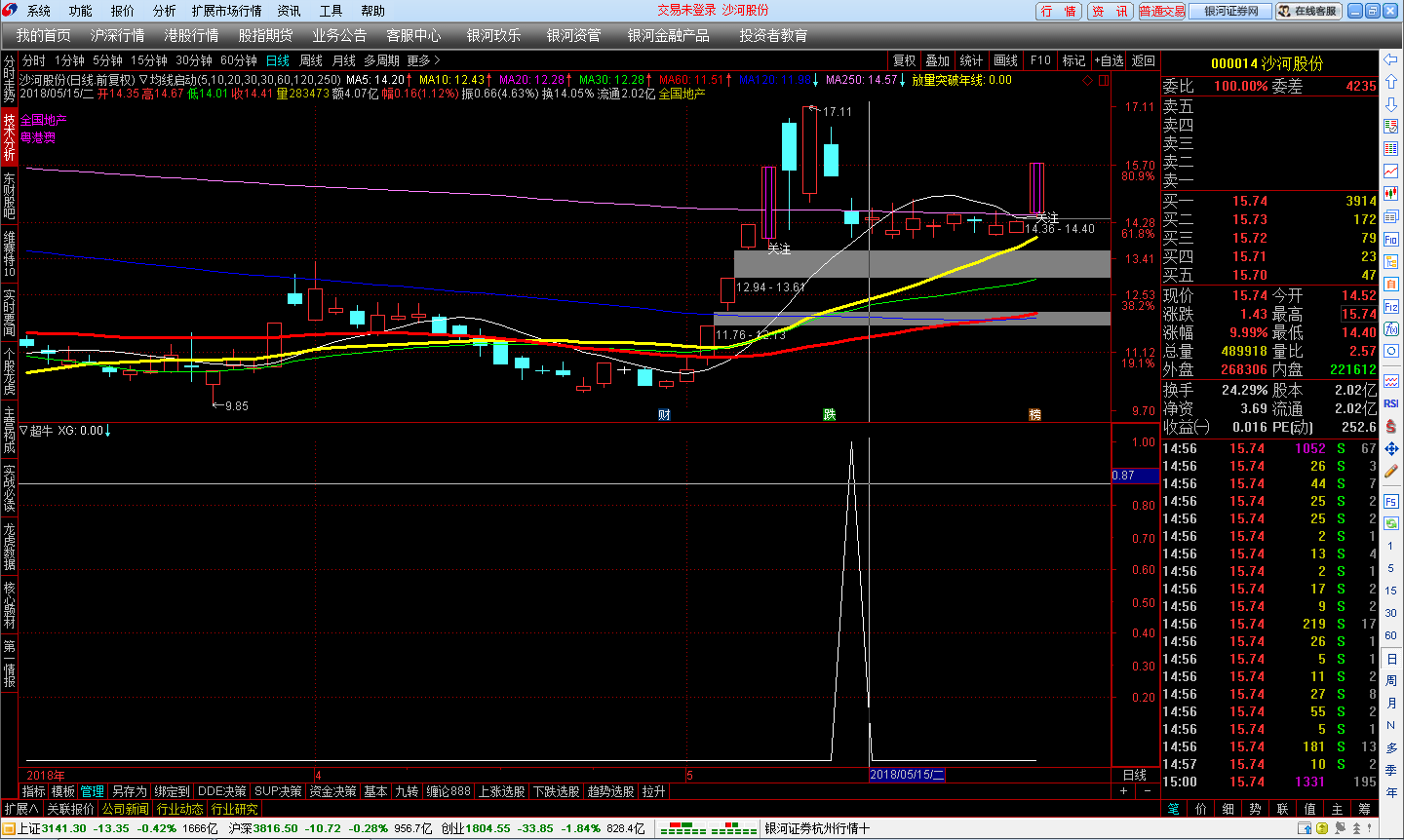Viewport: 1404px width, 840px height.
Task: Click the trend line chart icon
Action: pyautogui.click(x=1391, y=172)
